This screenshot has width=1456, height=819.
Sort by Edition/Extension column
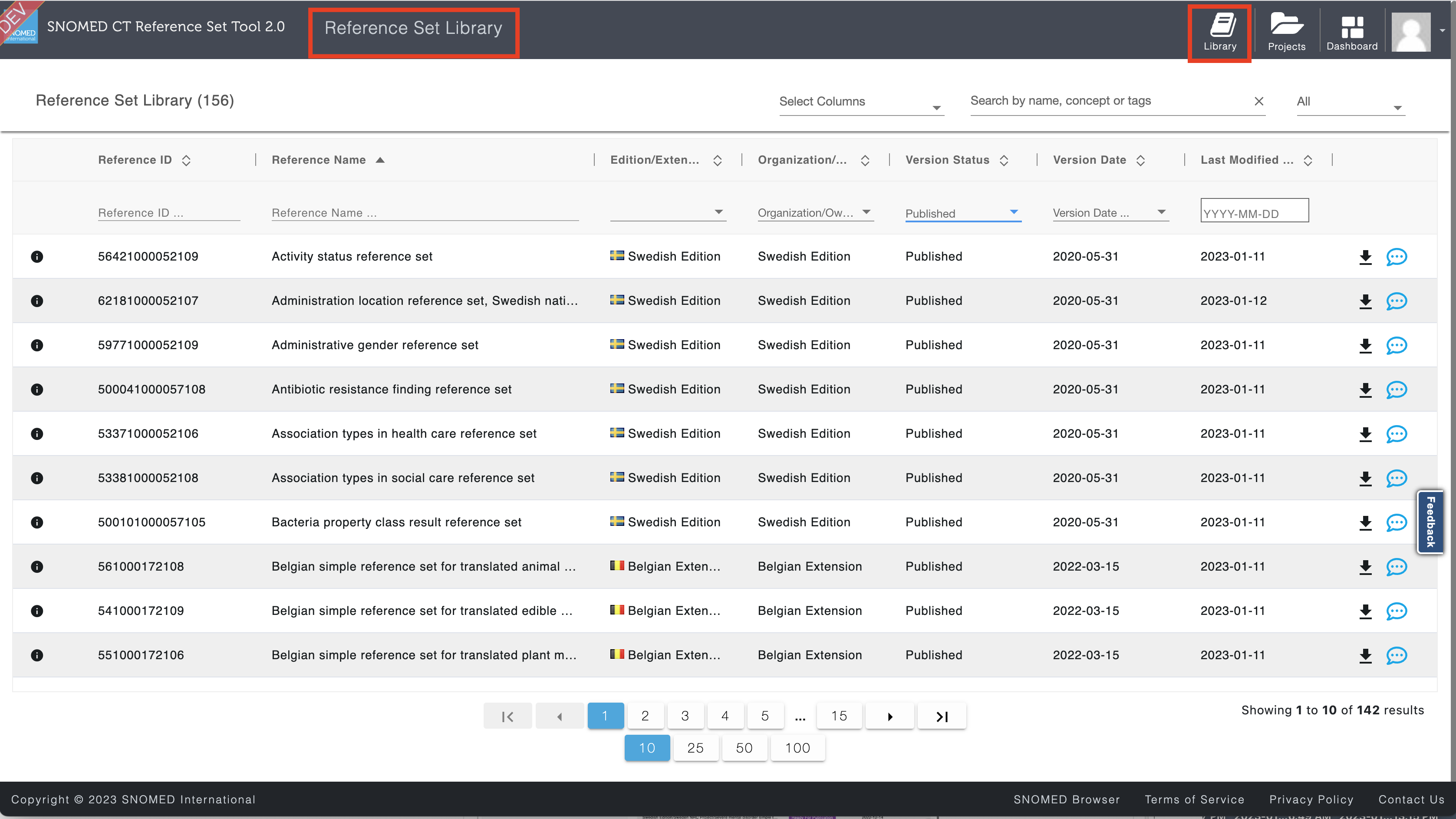[x=717, y=161]
